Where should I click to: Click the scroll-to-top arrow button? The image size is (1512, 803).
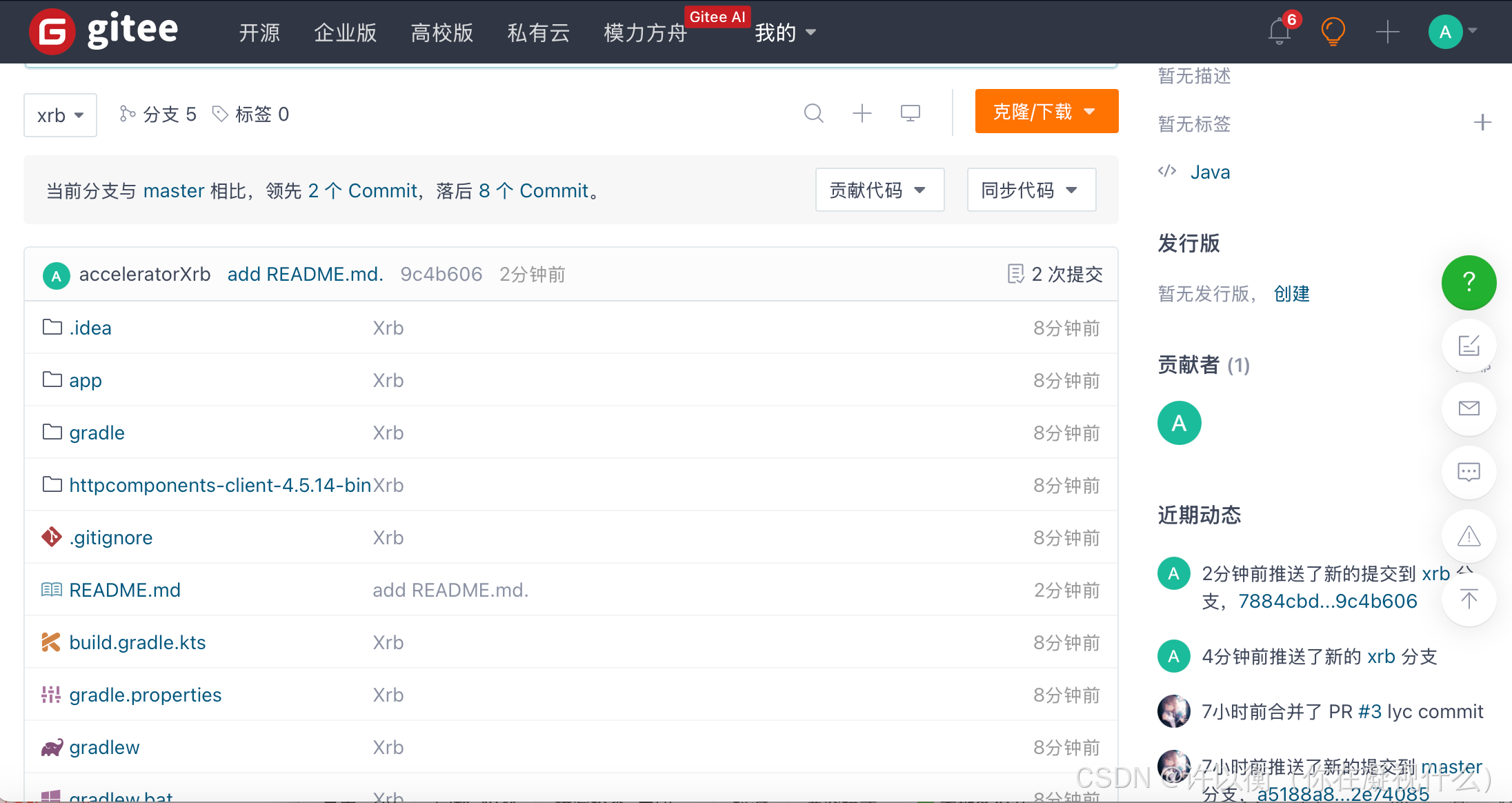[x=1469, y=599]
